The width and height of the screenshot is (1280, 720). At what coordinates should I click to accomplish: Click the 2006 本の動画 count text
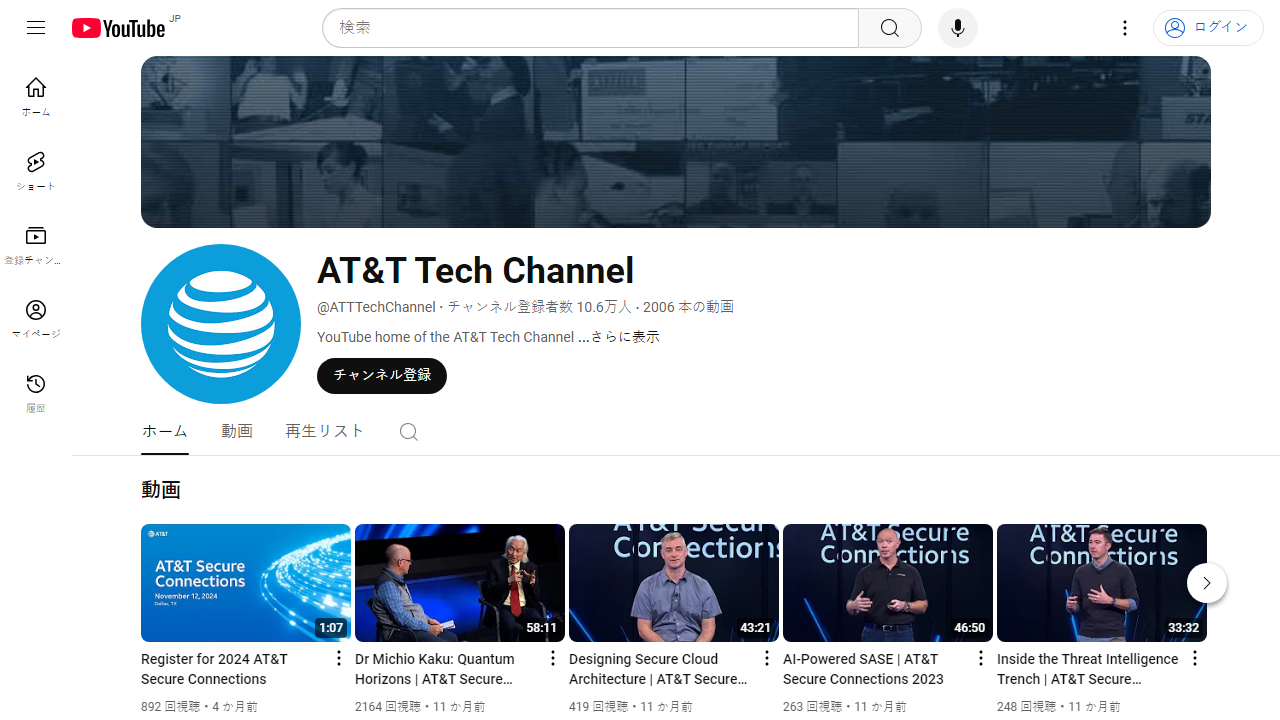click(x=689, y=307)
